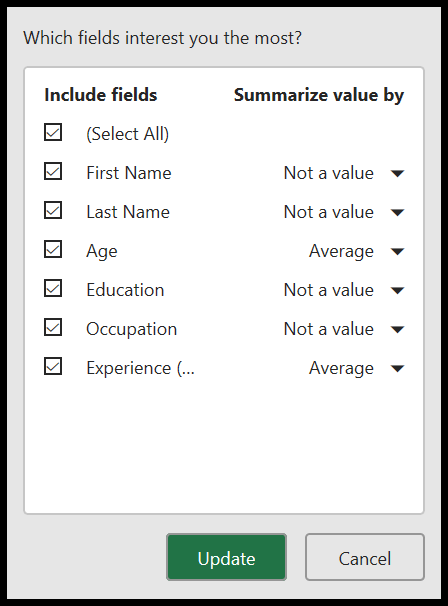Toggle the Education field checkbox
Viewport: 448px width, 606px height.
pyautogui.click(x=53, y=288)
